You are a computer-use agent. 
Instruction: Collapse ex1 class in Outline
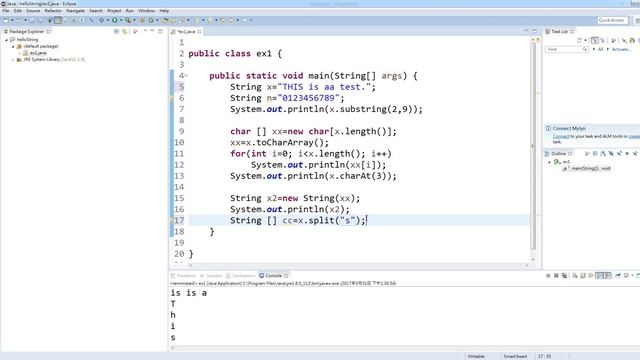[x=549, y=162]
